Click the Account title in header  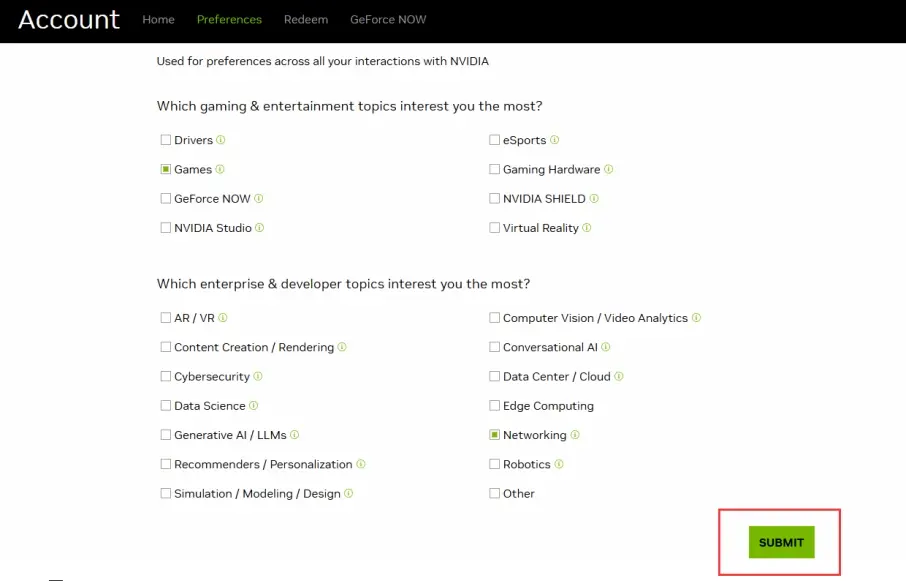69,20
